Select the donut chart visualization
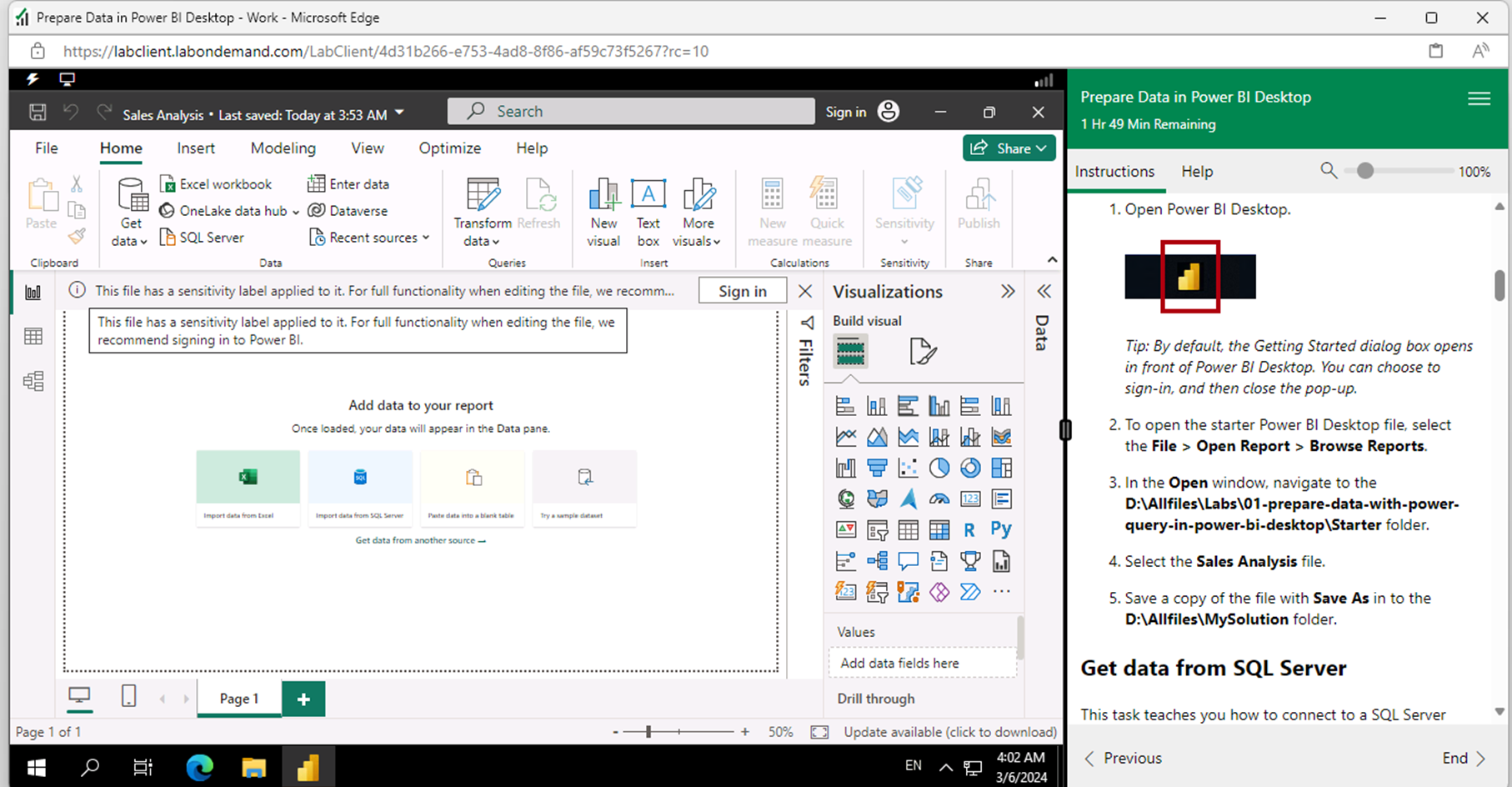 click(970, 468)
